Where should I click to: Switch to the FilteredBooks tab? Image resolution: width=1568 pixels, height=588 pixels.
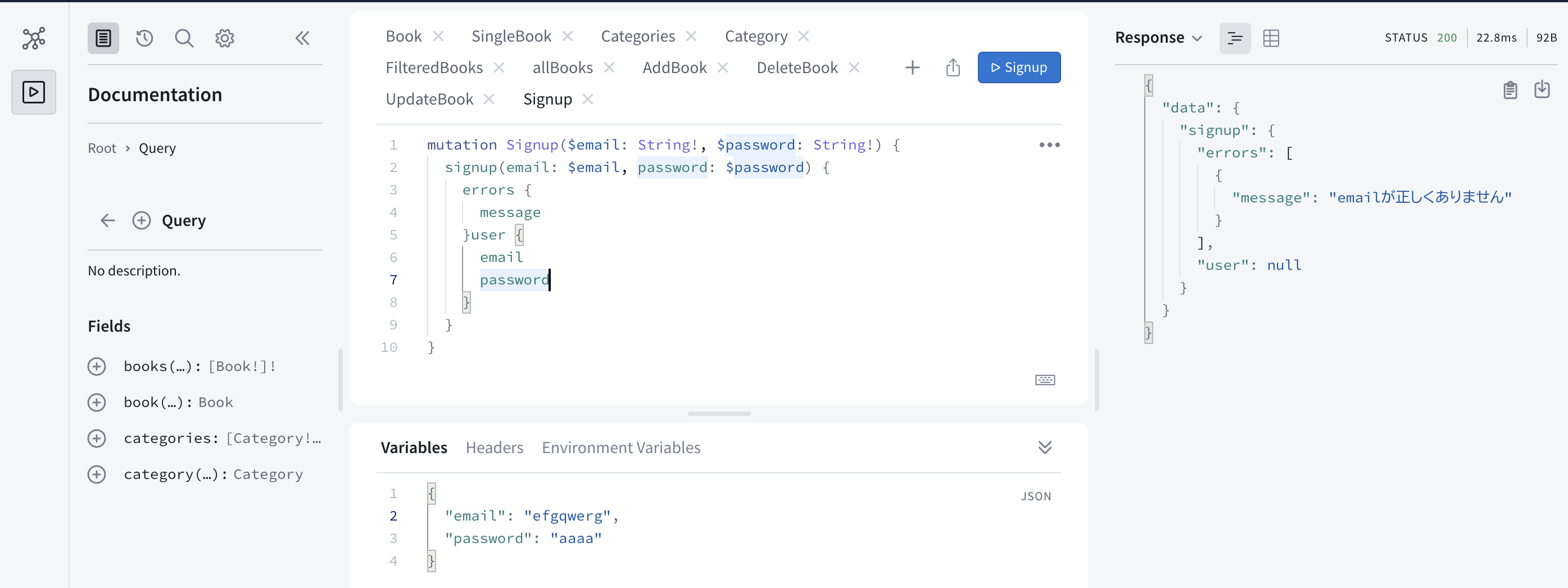tap(434, 67)
